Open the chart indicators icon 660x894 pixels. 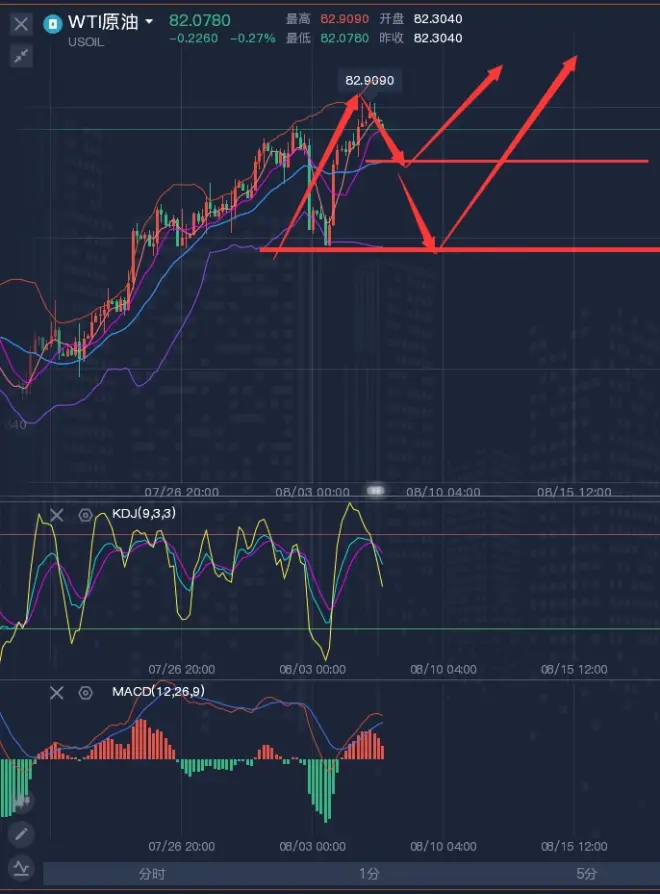pyautogui.click(x=20, y=867)
